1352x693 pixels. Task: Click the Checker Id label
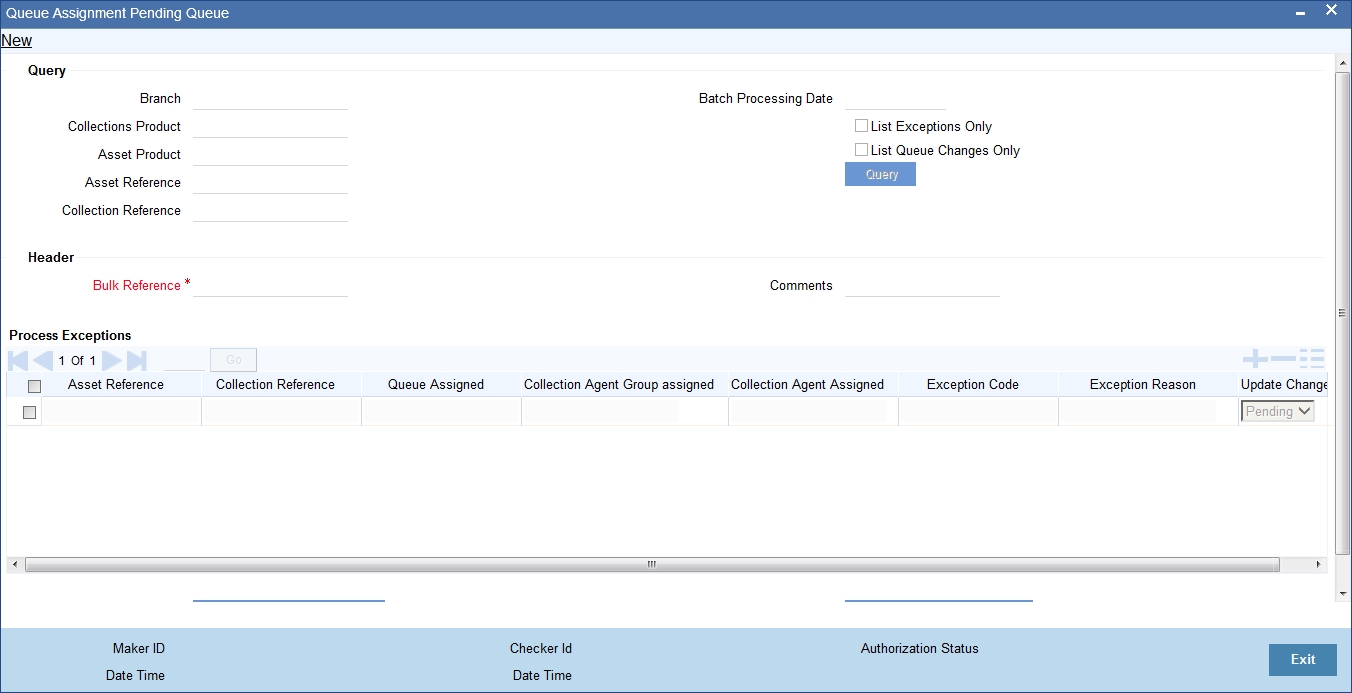541,649
